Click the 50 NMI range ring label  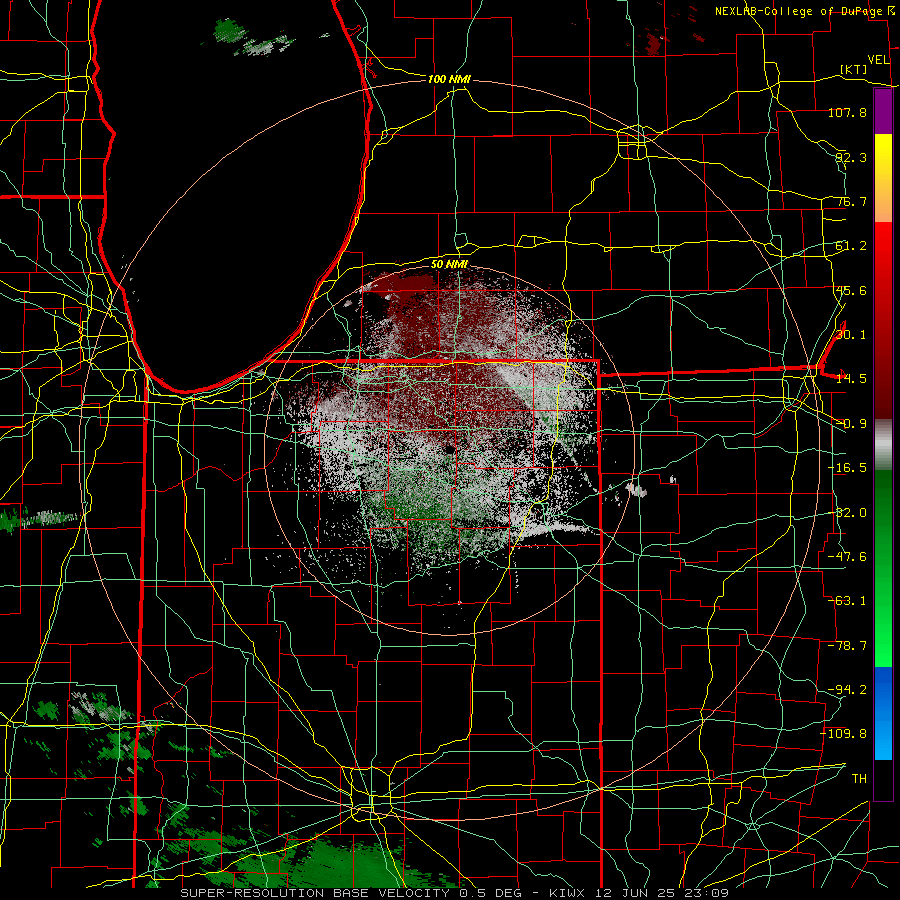point(449,265)
